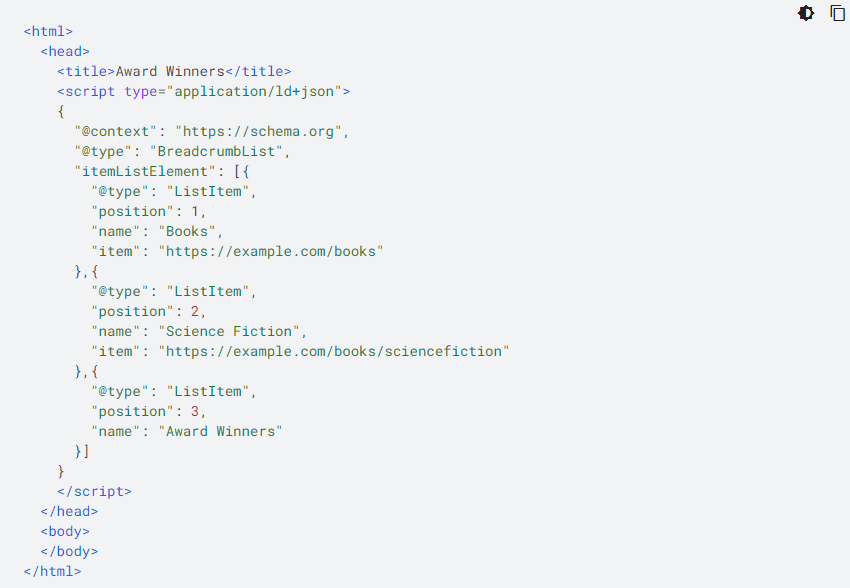Click the opening html tag
Viewport: 850px width, 588px height.
tap(48, 31)
